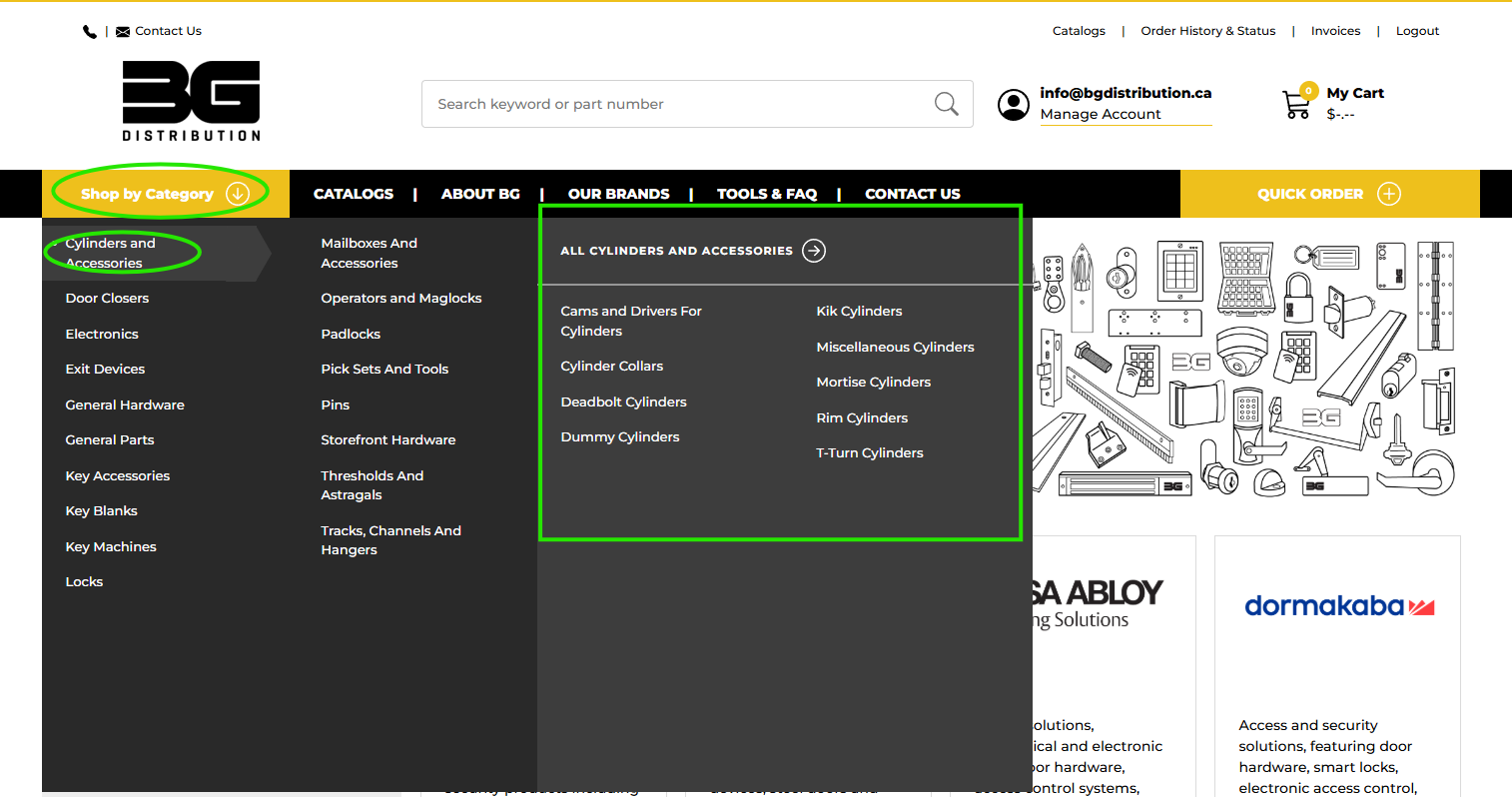Viewport: 1512px width, 797px height.
Task: Click the envelope Contact Us icon
Action: (123, 32)
